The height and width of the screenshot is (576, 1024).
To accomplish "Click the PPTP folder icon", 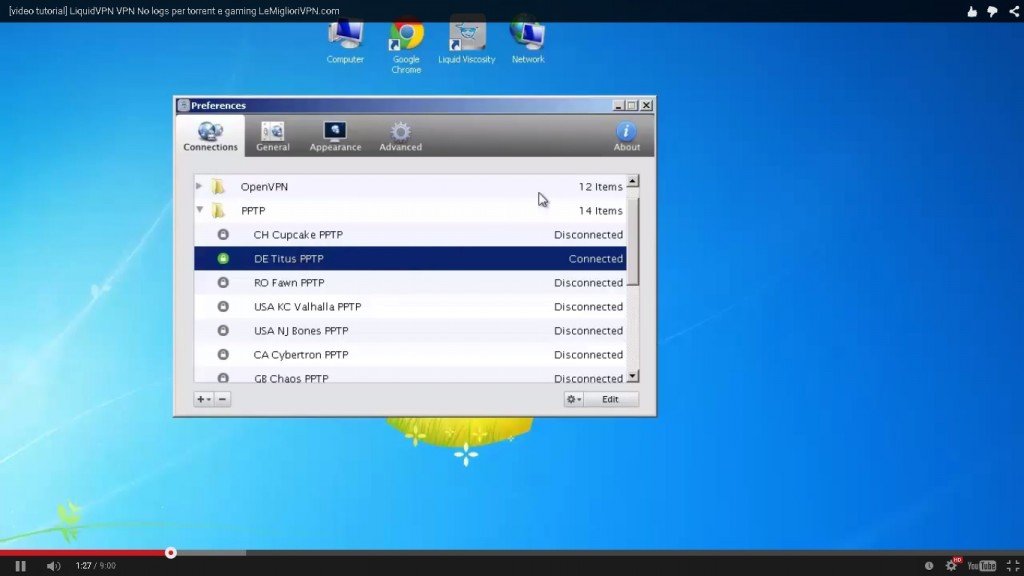I will (x=217, y=210).
